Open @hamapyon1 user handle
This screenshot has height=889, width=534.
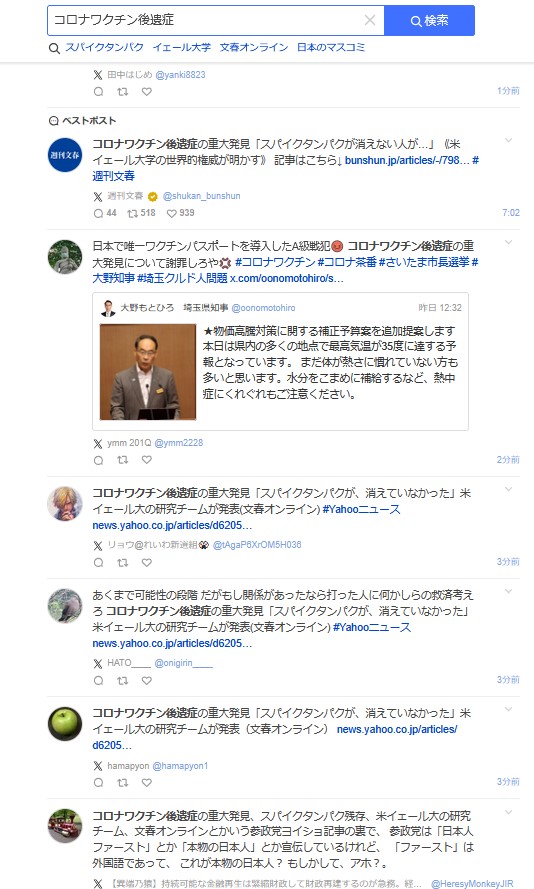tap(180, 766)
